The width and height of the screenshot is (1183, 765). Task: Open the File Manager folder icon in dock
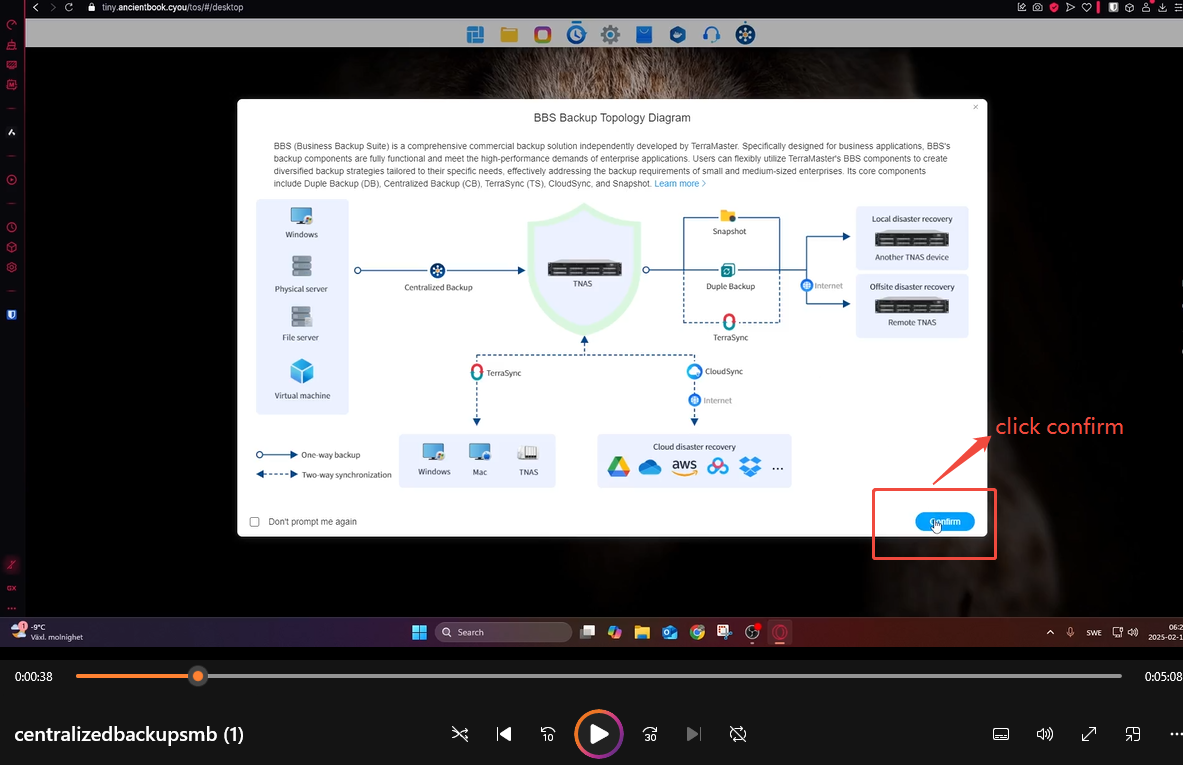click(509, 35)
